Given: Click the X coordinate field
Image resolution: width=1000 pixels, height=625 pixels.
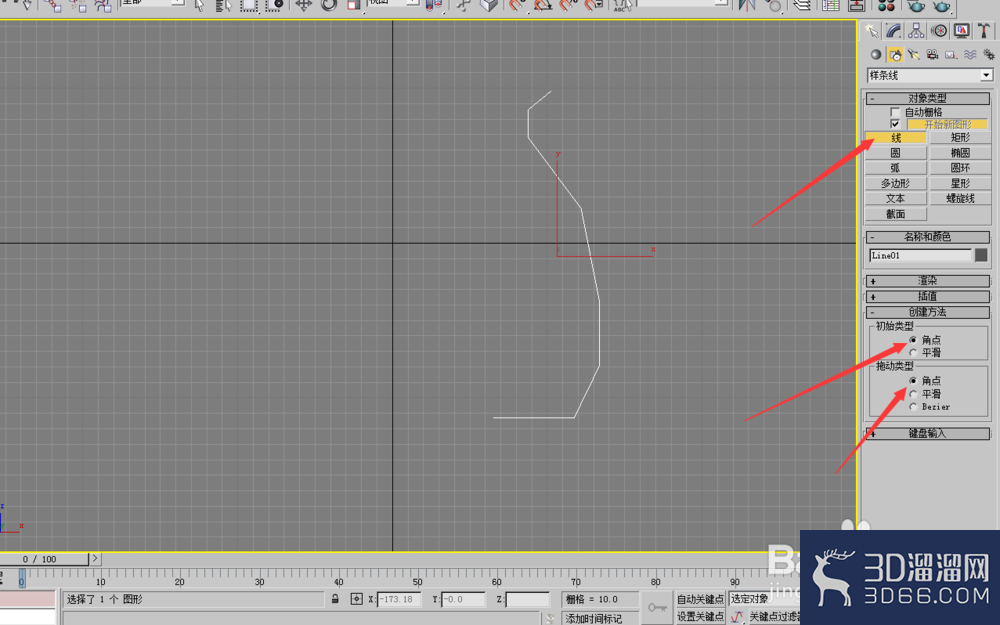Looking at the screenshot, I should tap(399, 599).
